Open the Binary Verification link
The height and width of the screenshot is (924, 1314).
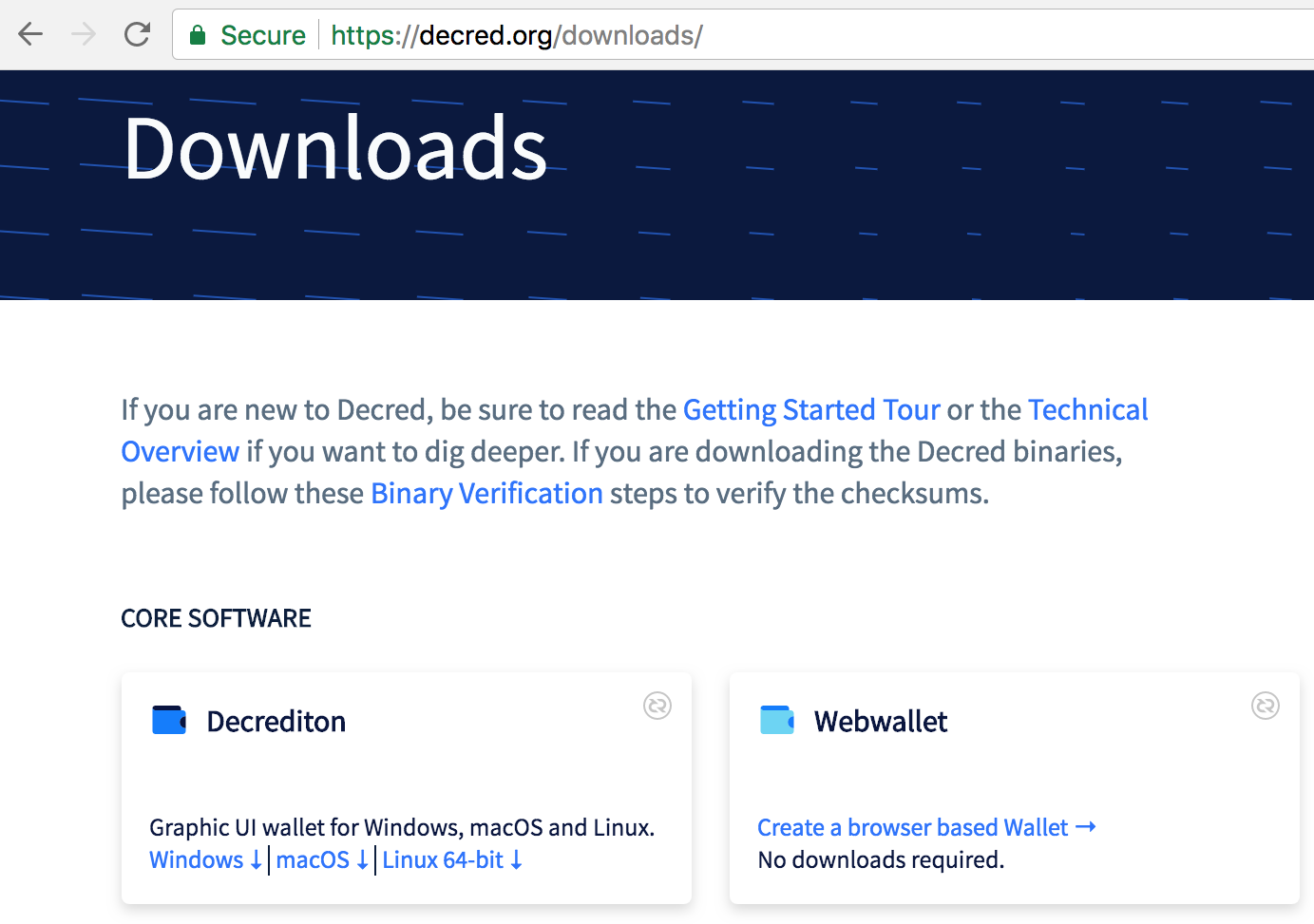486,493
